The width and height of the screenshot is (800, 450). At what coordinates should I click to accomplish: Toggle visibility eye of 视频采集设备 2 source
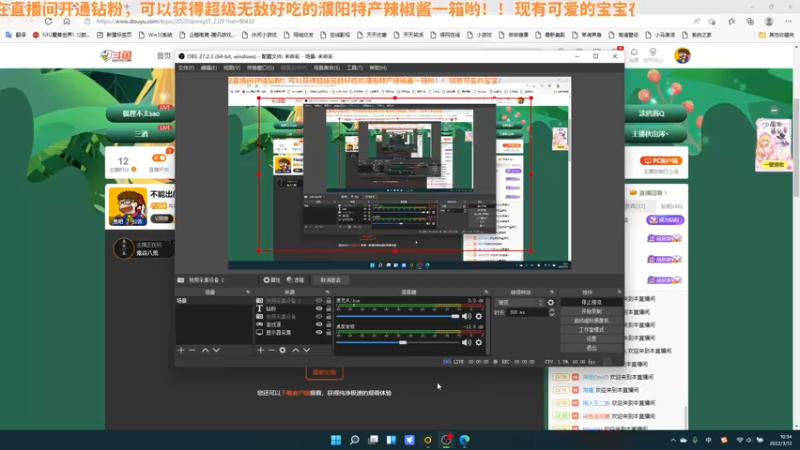(x=319, y=301)
